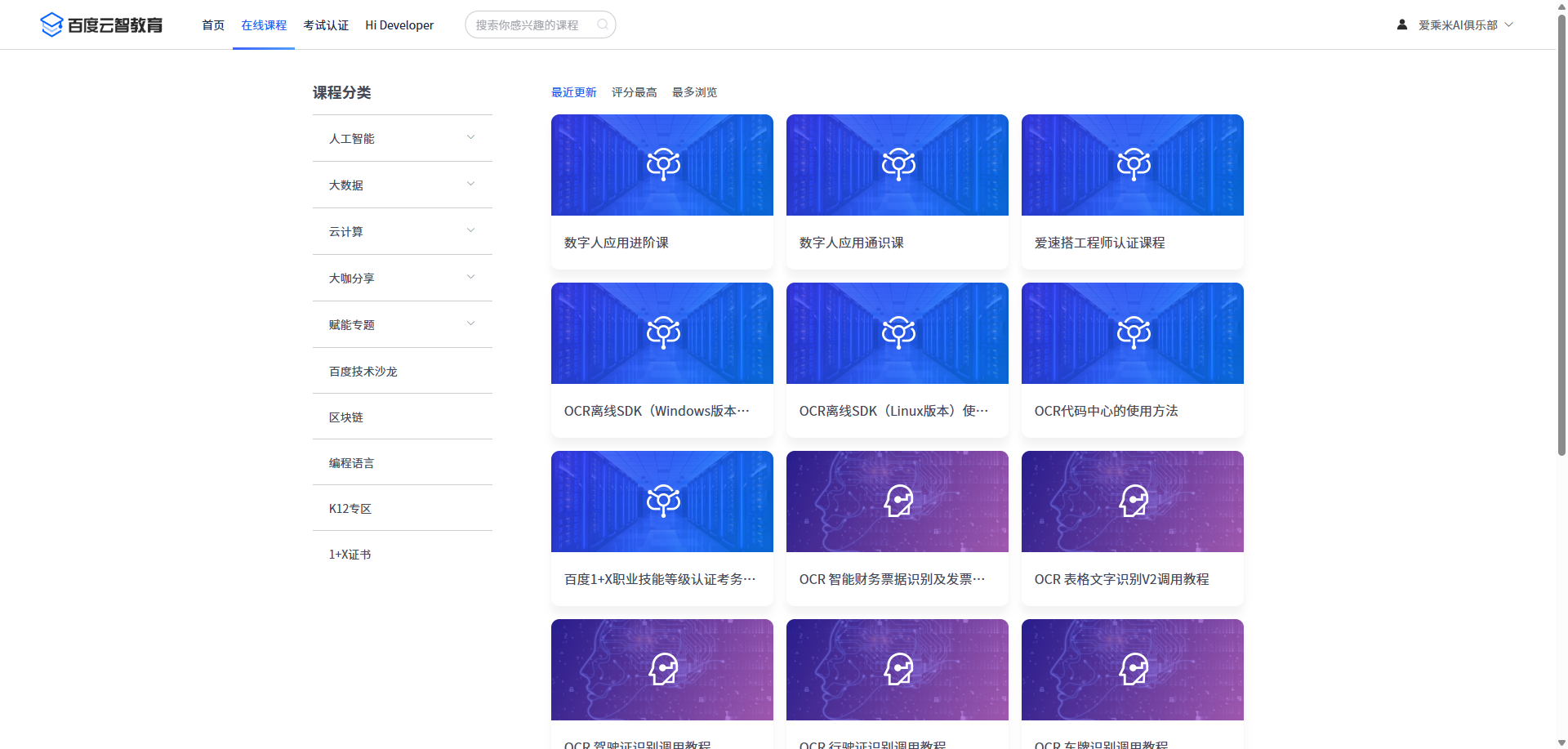Expand the 人工智能 category chevron

click(470, 137)
